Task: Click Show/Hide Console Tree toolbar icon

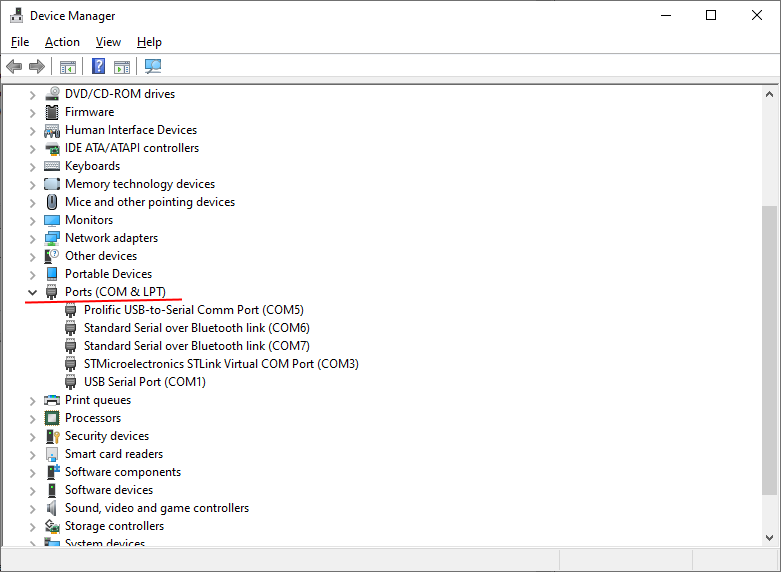Action: click(68, 67)
